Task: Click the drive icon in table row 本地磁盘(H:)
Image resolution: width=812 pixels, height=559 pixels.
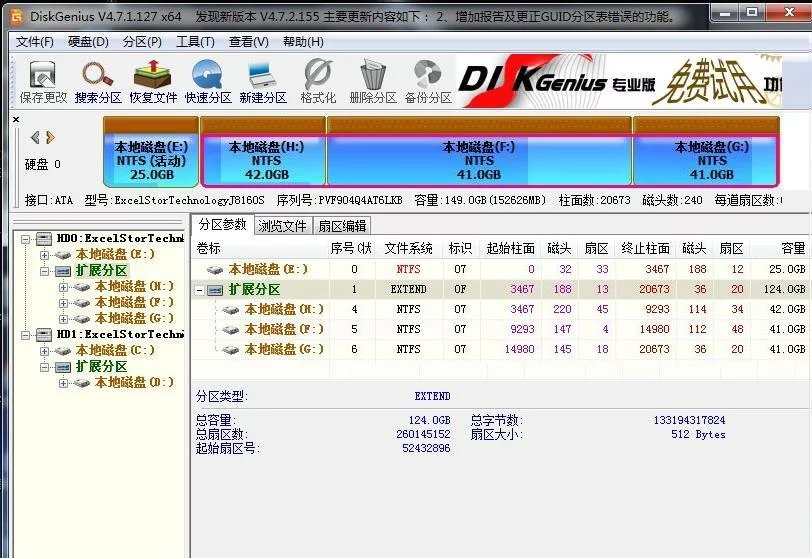Action: pos(230,310)
